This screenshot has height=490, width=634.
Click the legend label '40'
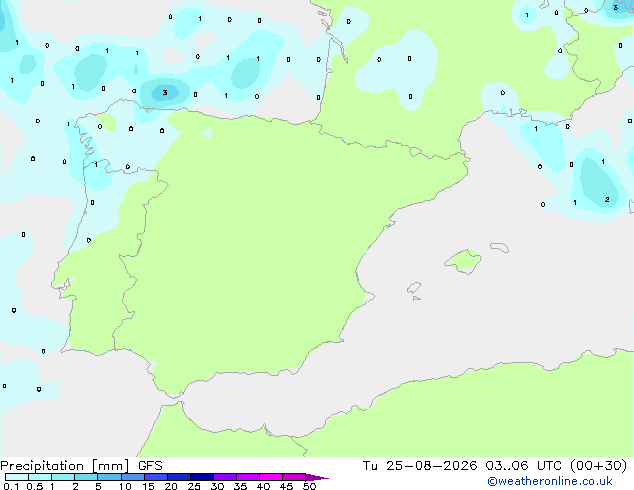[x=264, y=486]
